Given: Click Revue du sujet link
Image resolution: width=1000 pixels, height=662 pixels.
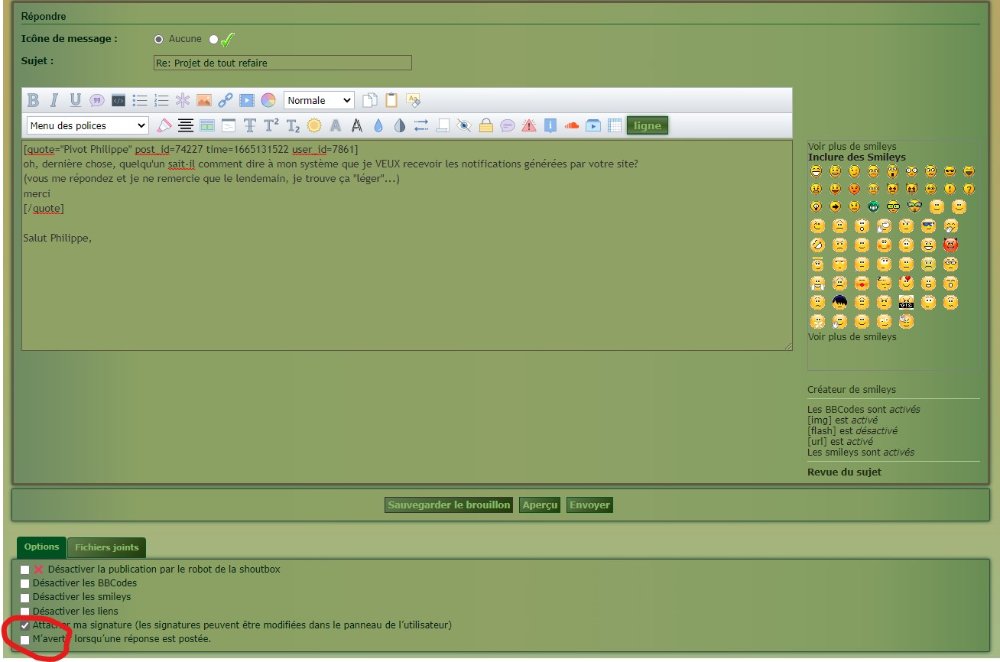Looking at the screenshot, I should coord(844,472).
